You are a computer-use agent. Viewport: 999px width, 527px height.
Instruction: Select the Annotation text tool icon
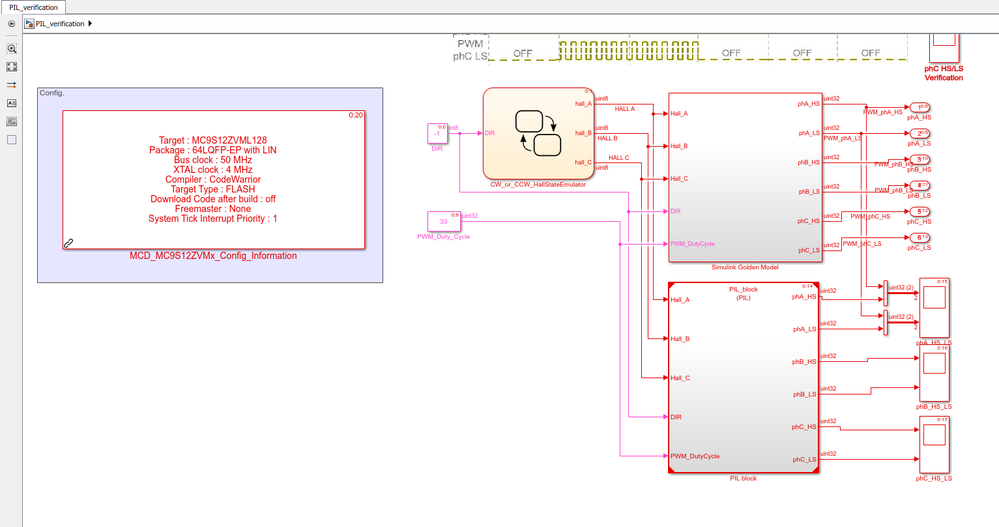[x=11, y=103]
